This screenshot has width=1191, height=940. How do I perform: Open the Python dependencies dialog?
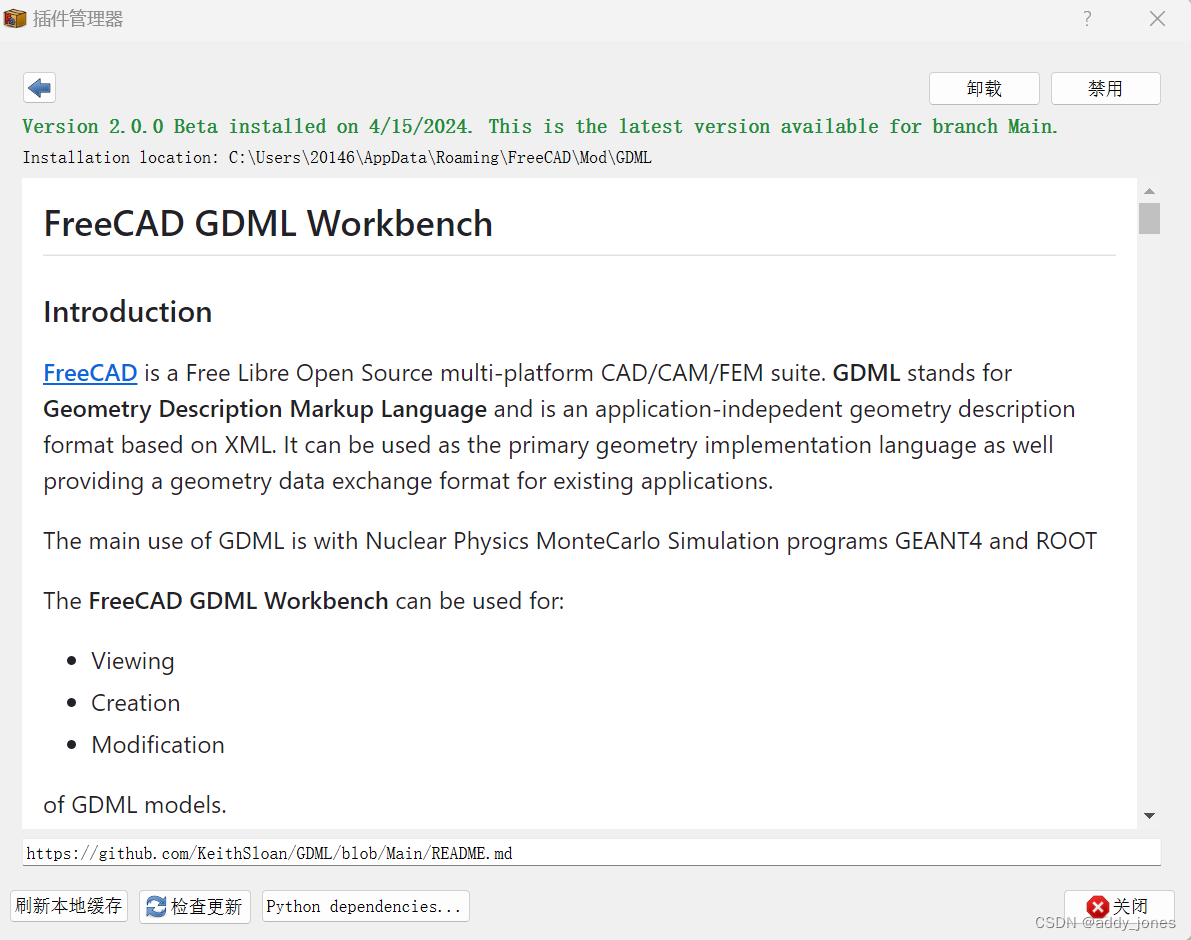(365, 906)
